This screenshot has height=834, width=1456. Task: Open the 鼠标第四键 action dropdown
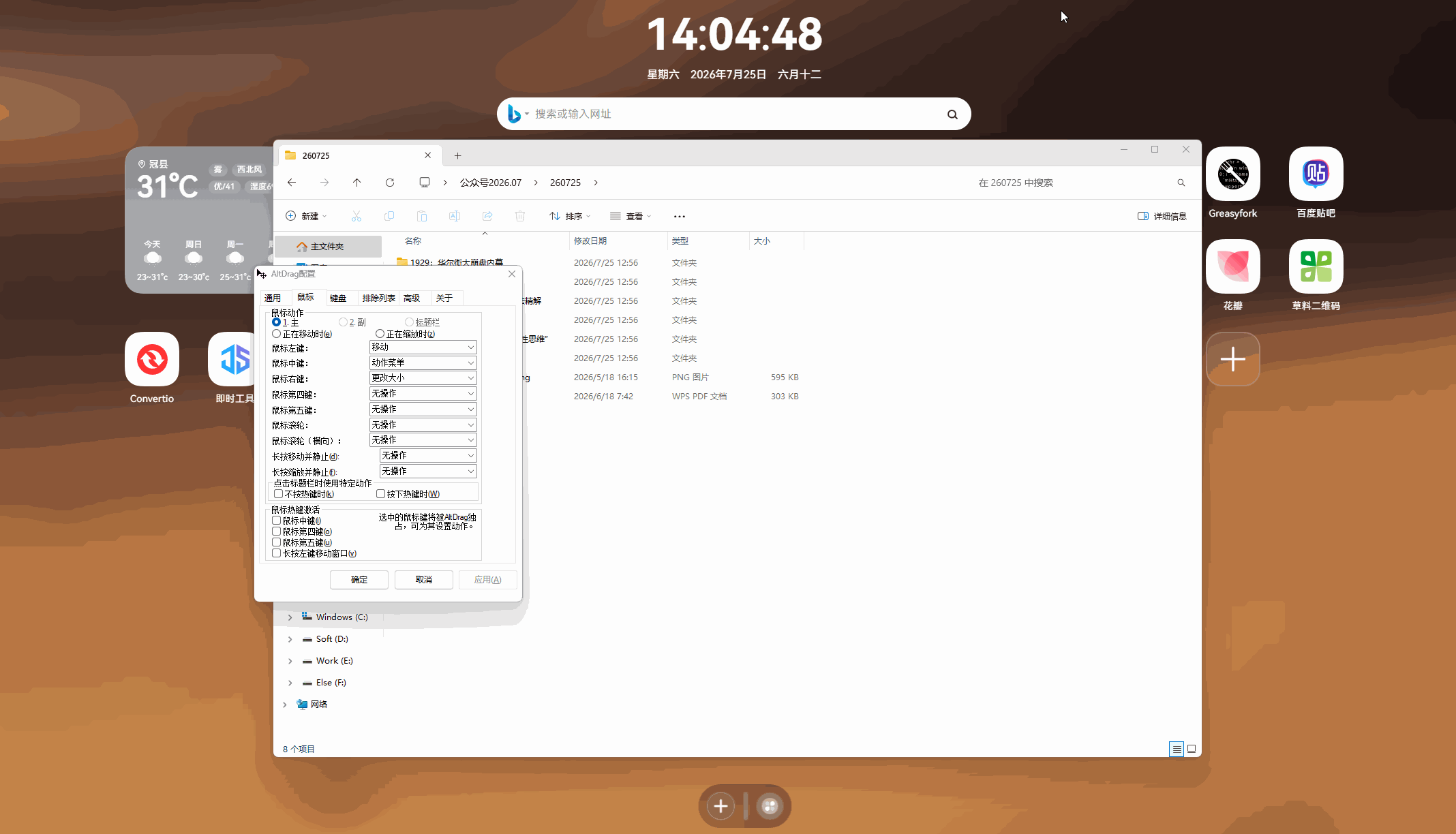click(423, 394)
